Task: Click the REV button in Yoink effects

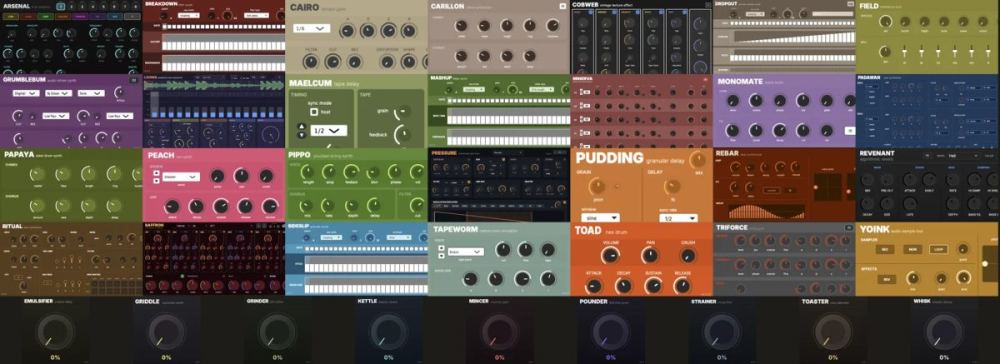Action: click(x=887, y=279)
